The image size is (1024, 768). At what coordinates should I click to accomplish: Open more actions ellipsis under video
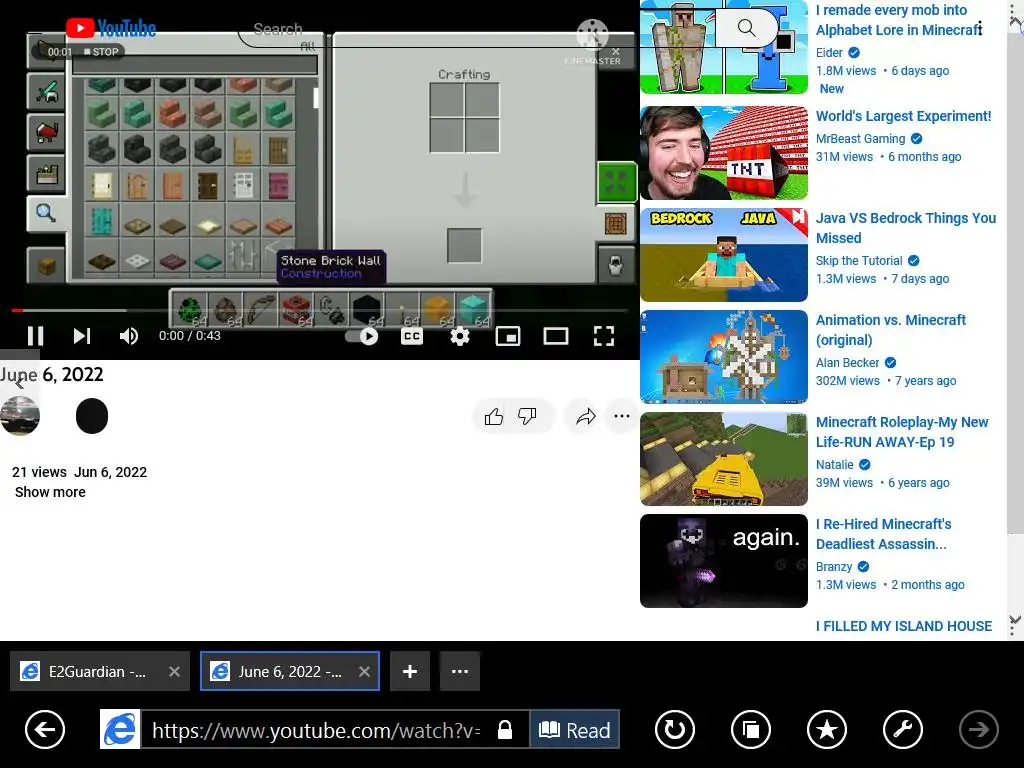[622, 416]
